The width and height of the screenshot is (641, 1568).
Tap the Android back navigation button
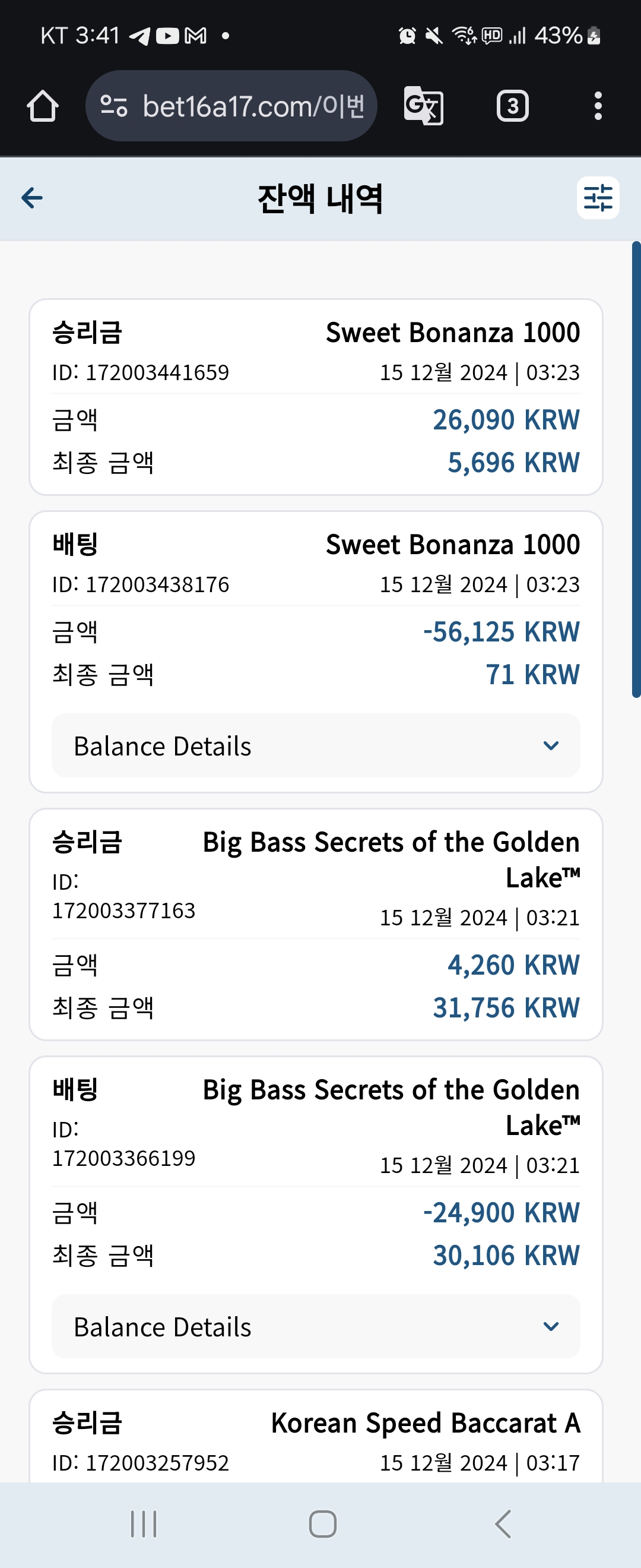point(503,1523)
